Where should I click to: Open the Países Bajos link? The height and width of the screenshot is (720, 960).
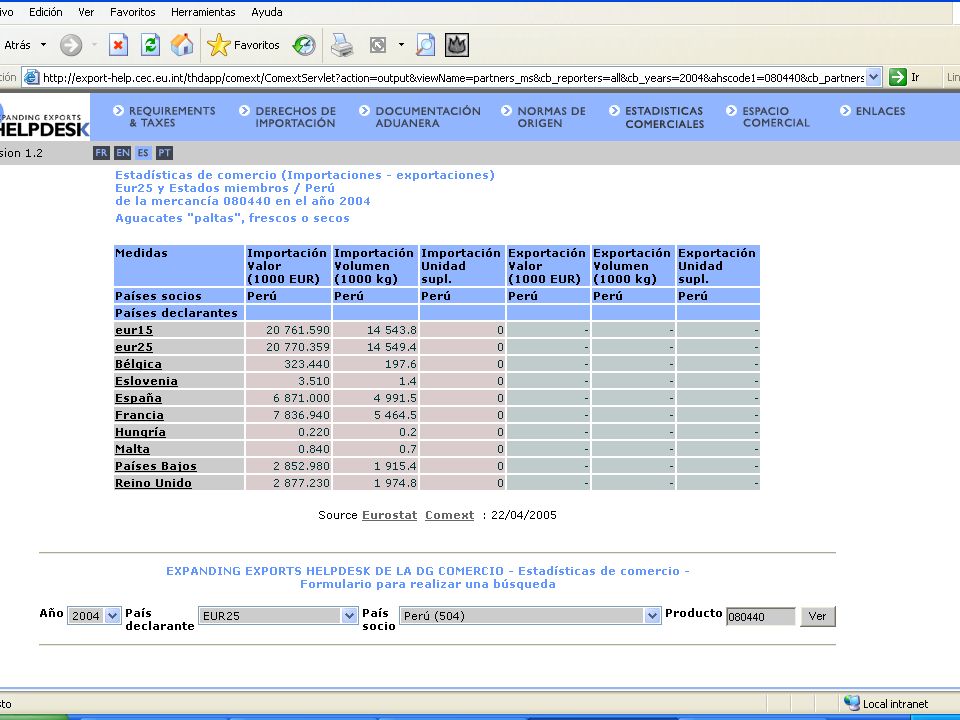[x=156, y=466]
